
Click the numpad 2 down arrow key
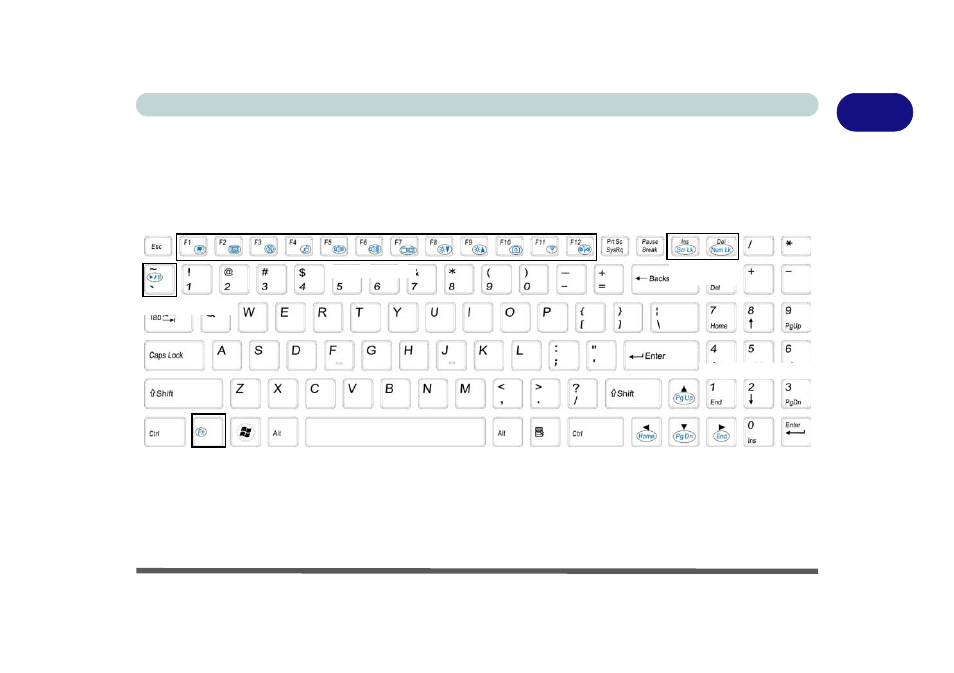coord(759,394)
